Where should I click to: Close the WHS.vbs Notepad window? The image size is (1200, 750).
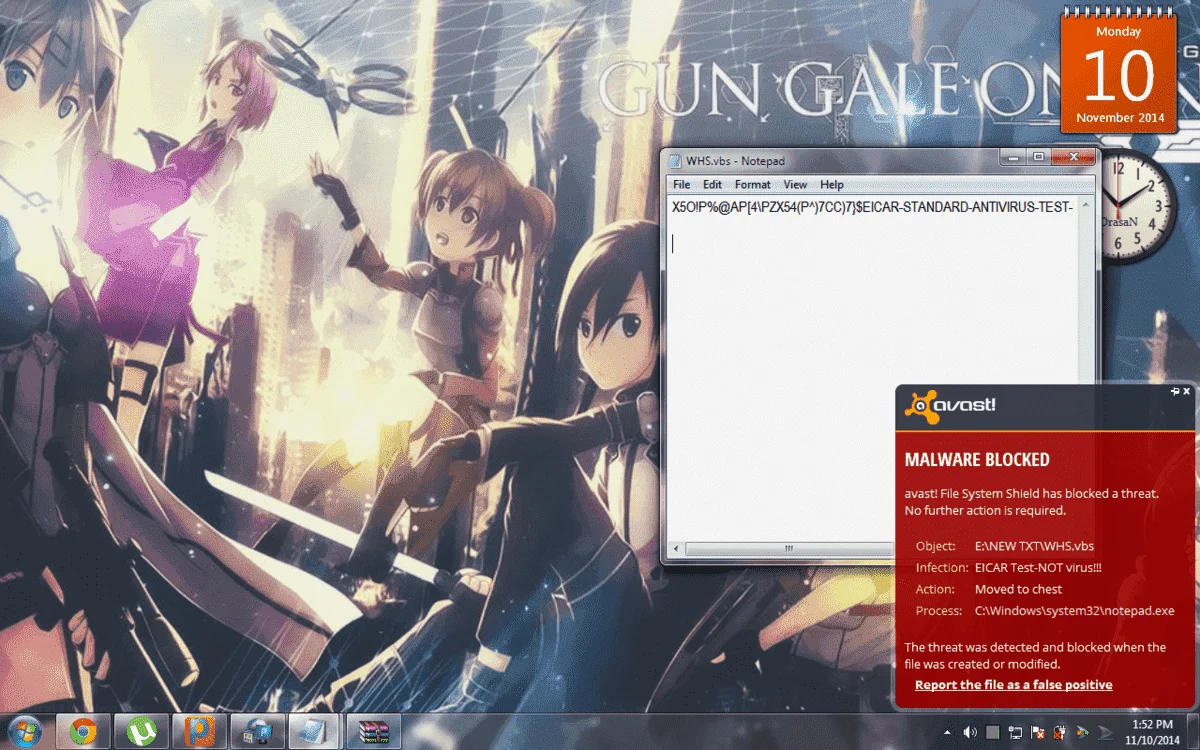tap(1075, 158)
